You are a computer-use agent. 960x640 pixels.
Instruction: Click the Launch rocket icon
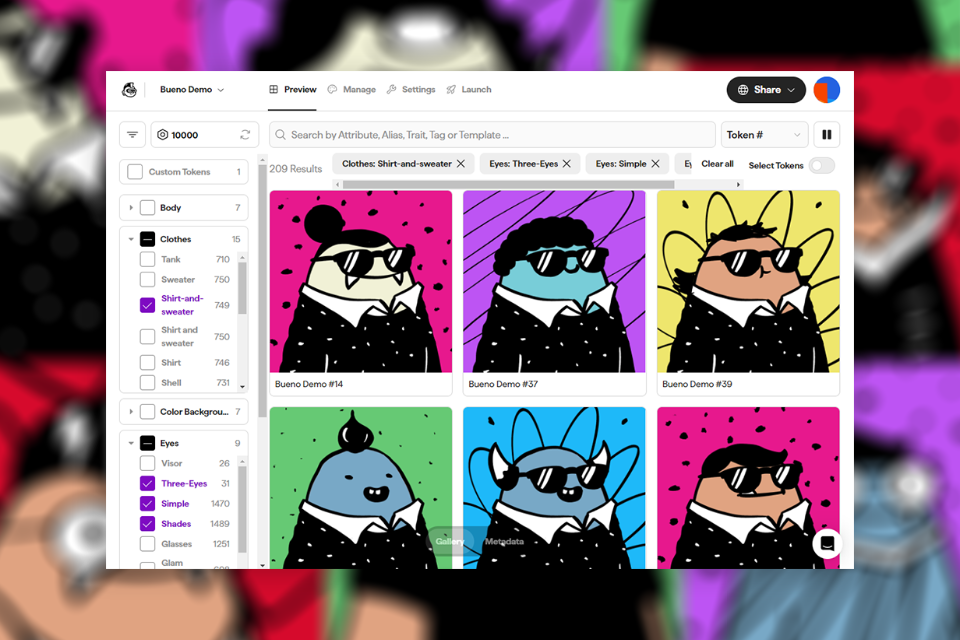coord(451,89)
